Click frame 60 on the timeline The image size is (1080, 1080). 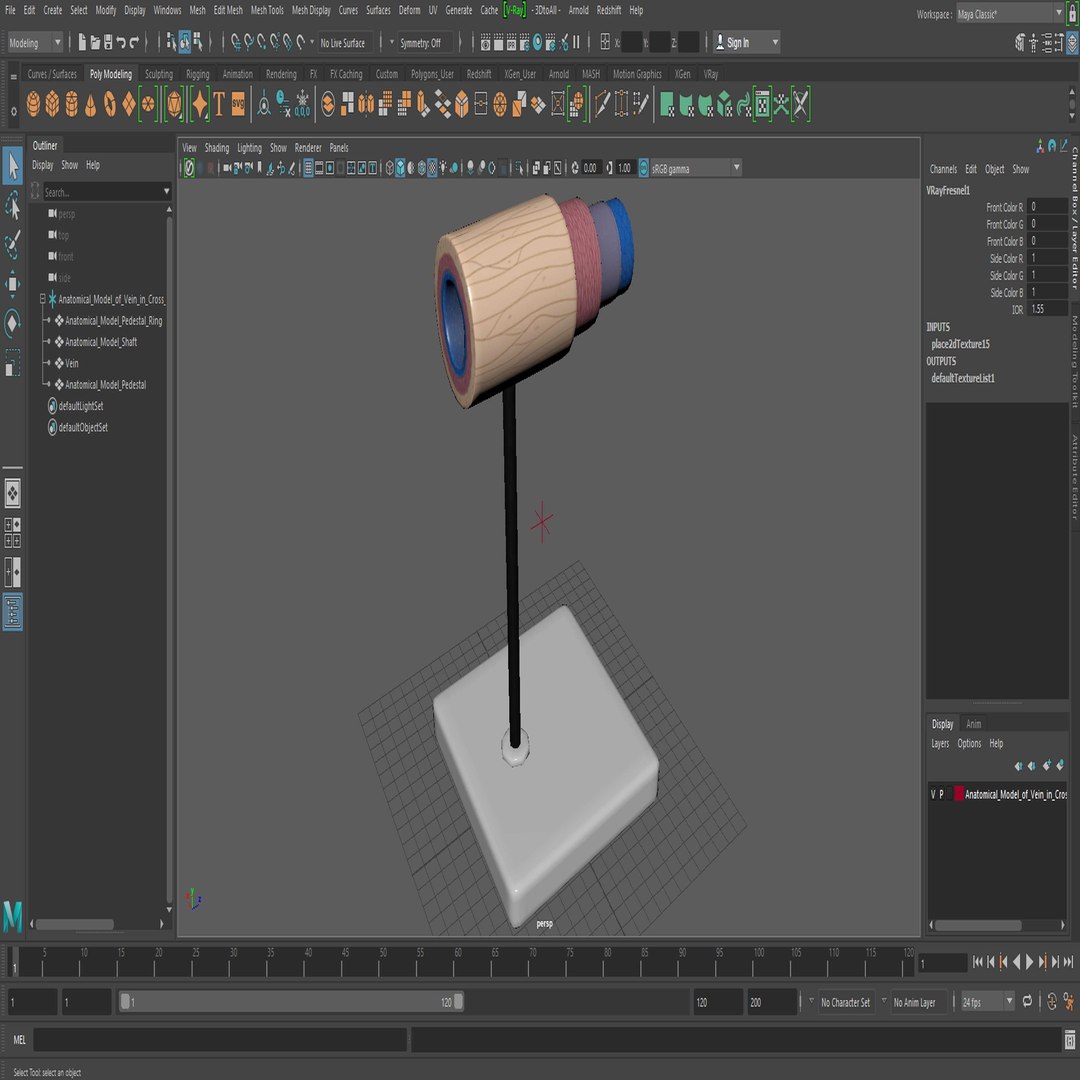tap(458, 962)
